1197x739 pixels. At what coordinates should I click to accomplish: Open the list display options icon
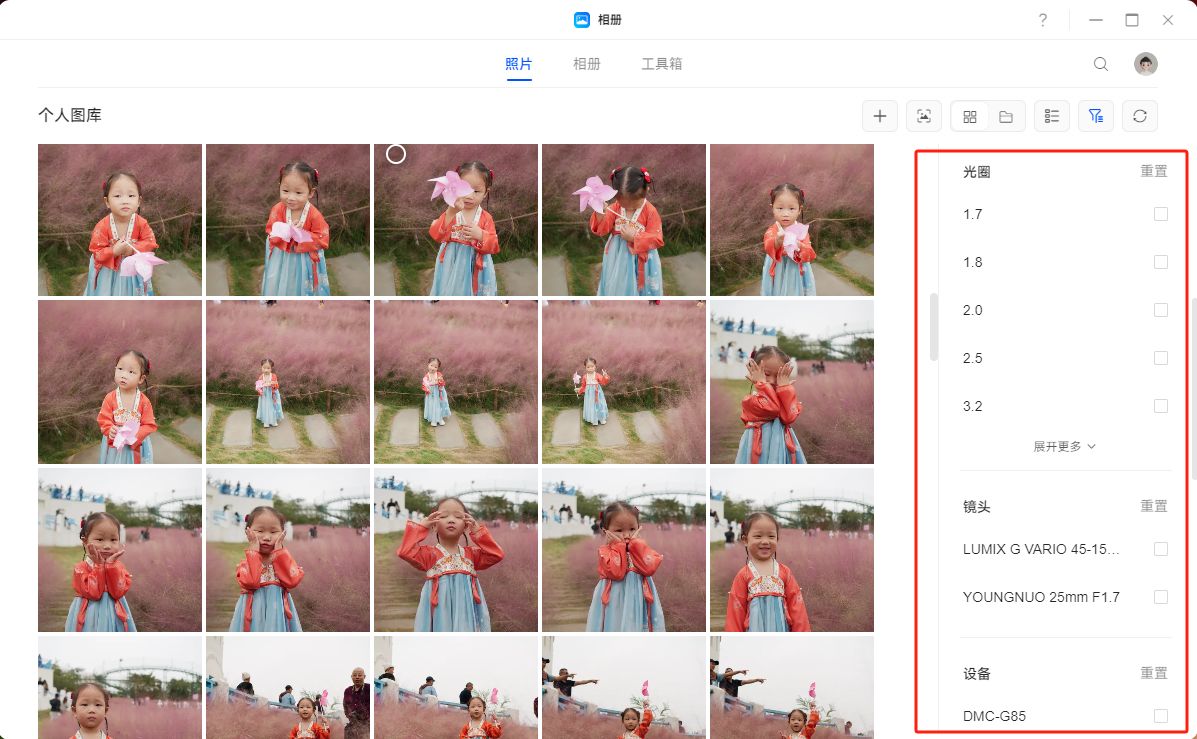coord(1052,116)
